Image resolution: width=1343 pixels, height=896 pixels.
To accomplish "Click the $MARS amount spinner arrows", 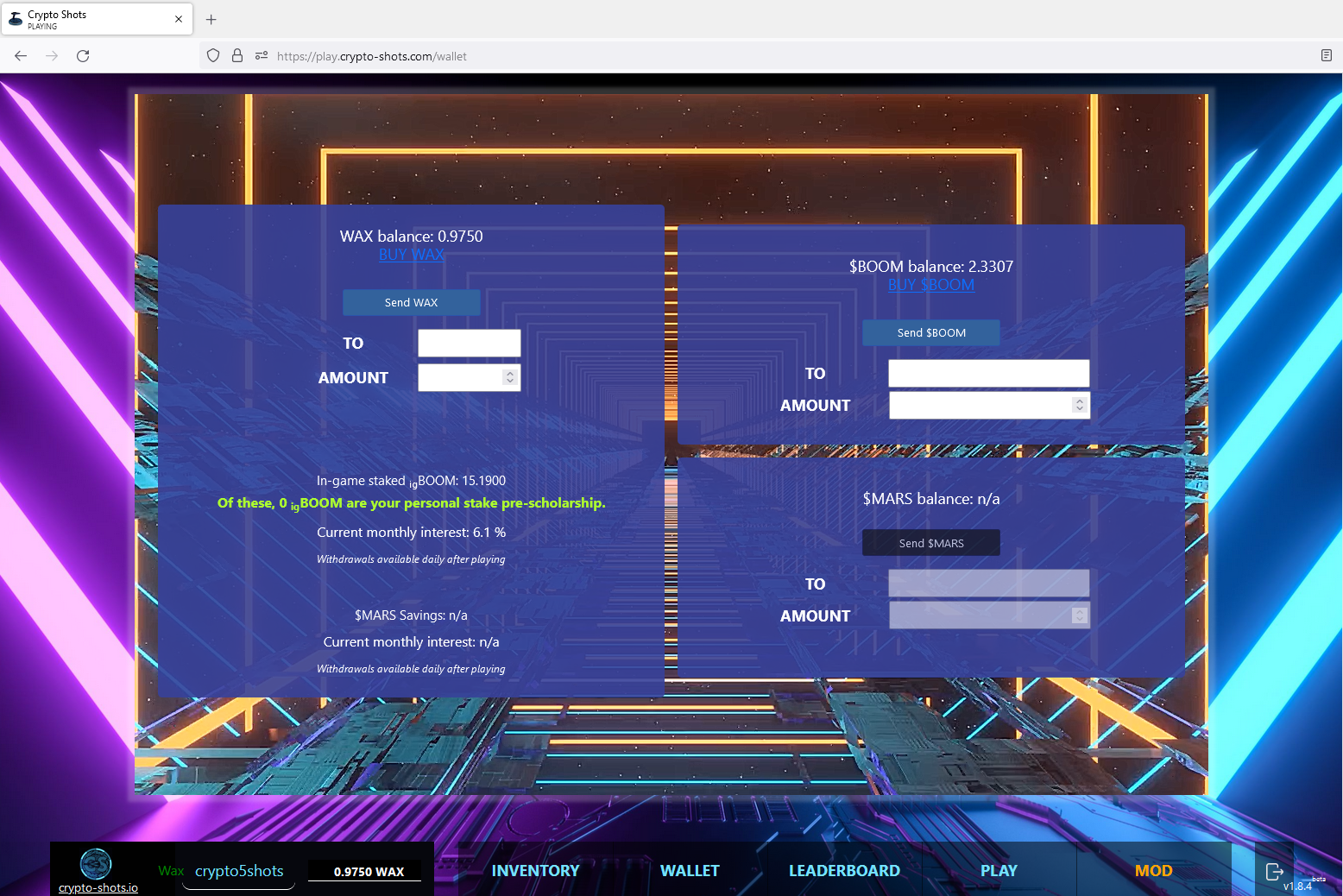I will [1079, 615].
